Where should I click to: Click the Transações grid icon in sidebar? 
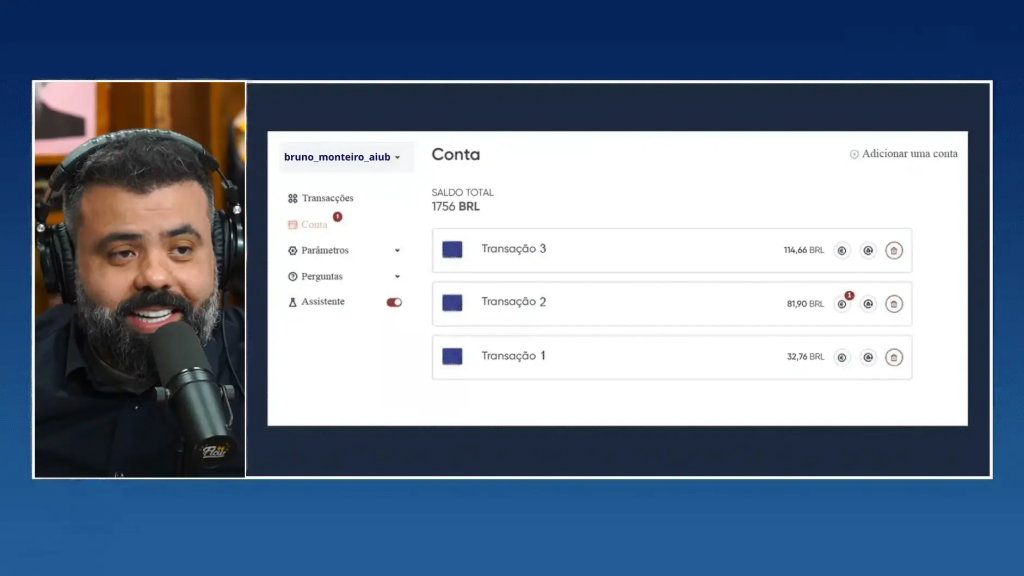(293, 199)
